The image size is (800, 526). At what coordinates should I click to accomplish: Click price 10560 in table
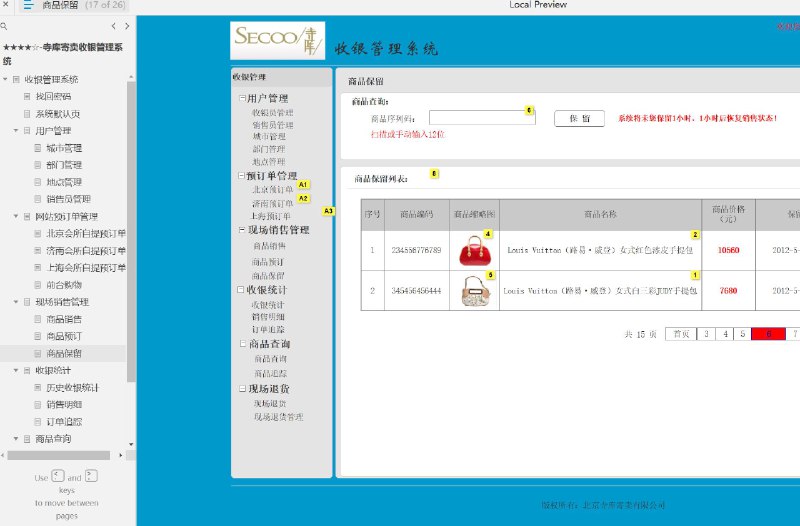728,251
